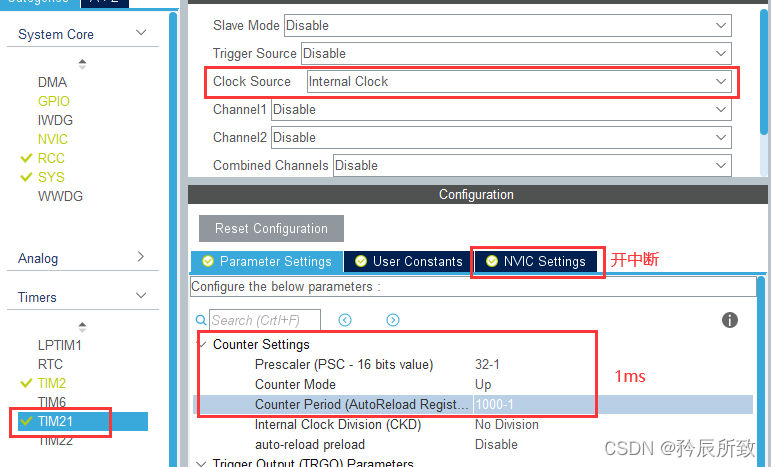Select NVIC in System Core

coord(53,139)
